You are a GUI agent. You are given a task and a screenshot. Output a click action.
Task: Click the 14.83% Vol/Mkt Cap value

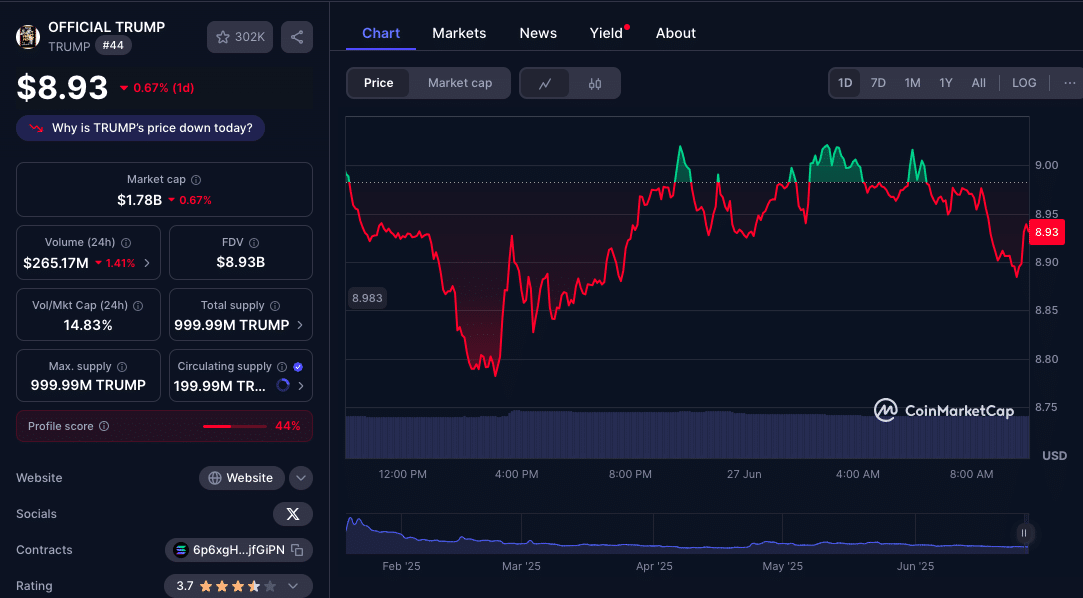click(88, 325)
